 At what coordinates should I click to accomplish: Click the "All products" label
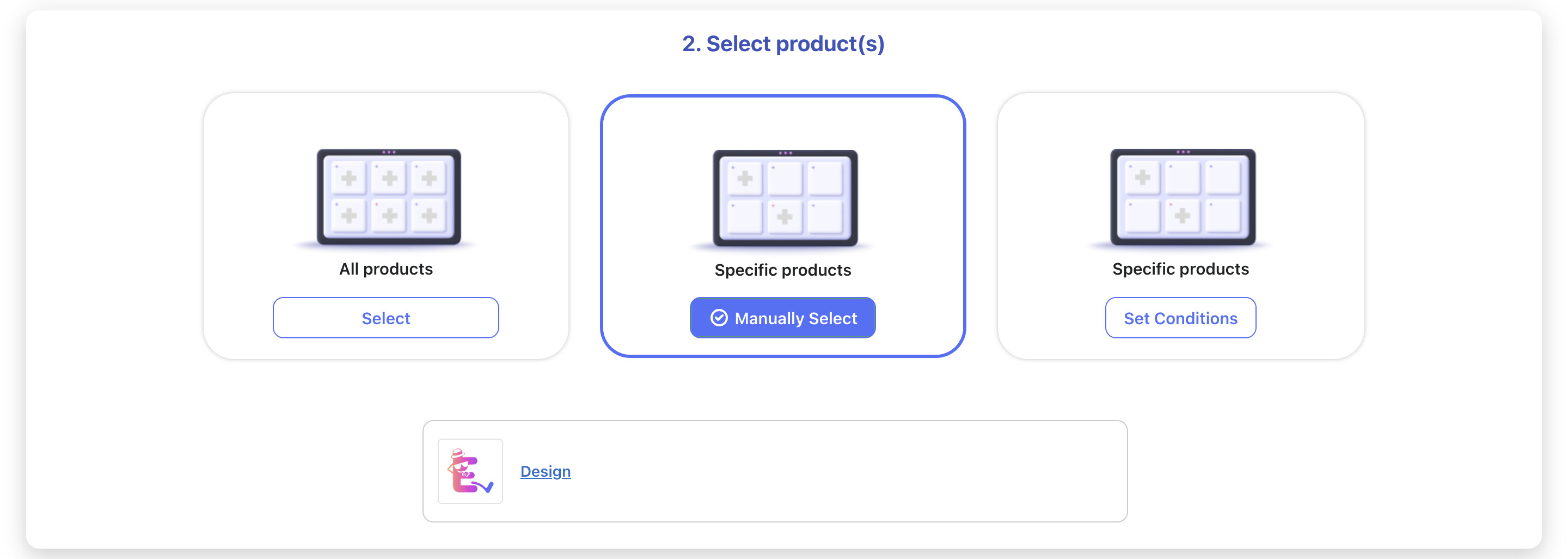click(x=386, y=269)
